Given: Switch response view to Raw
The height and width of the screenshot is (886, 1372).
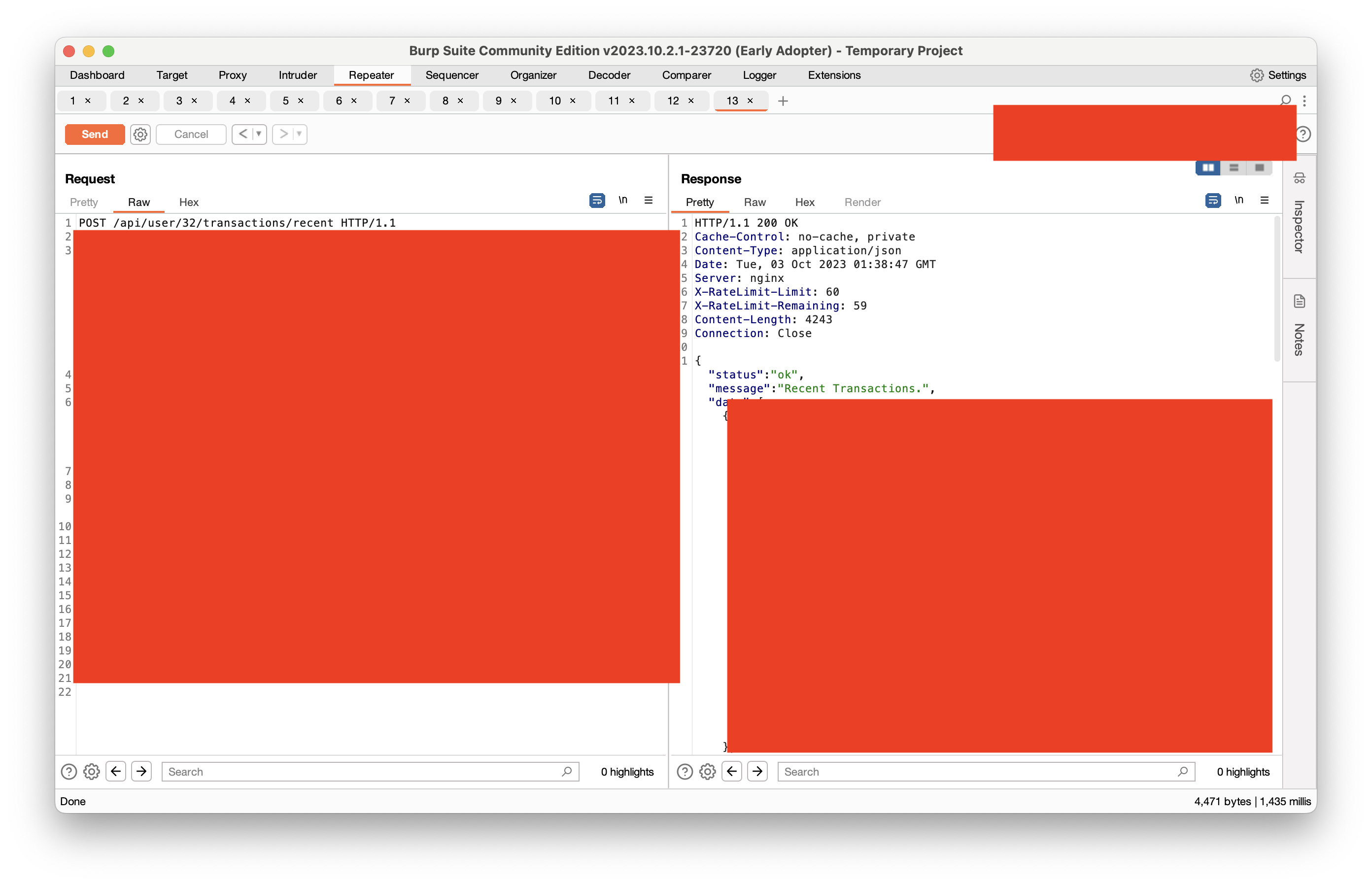Looking at the screenshot, I should (x=754, y=202).
